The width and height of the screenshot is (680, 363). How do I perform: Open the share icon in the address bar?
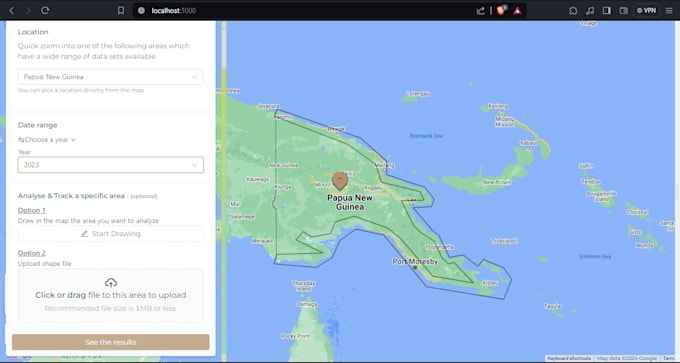click(x=481, y=10)
